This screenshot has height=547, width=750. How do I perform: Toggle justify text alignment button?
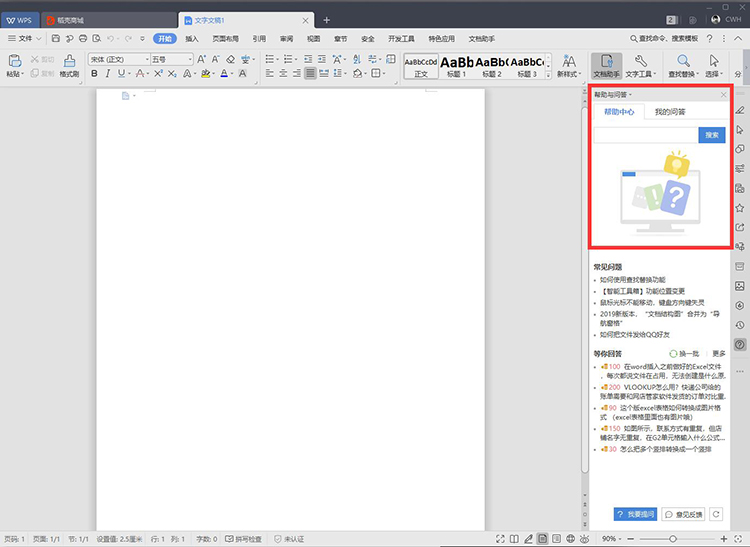(310, 73)
